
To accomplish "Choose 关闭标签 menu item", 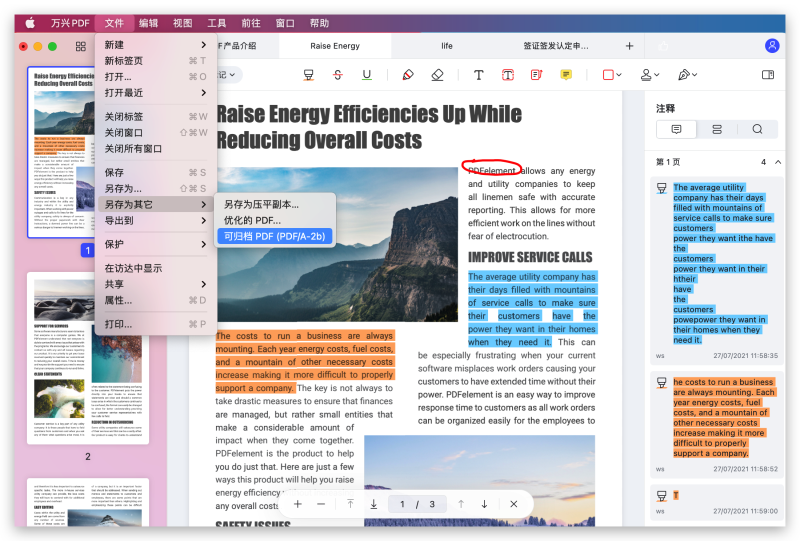I will [156, 116].
